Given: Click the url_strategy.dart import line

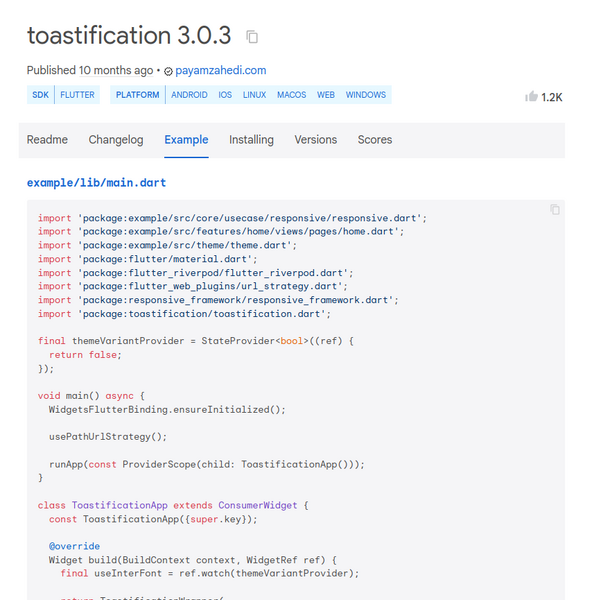Looking at the screenshot, I should click(x=192, y=286).
